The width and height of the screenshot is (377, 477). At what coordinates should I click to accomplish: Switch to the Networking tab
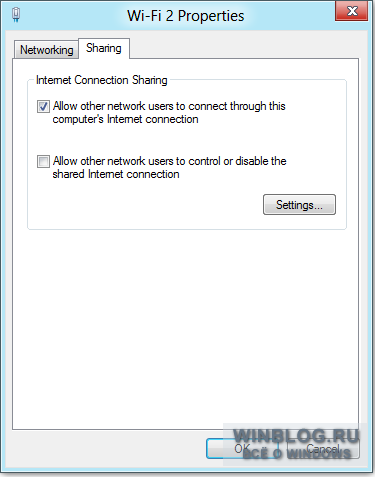tap(46, 50)
